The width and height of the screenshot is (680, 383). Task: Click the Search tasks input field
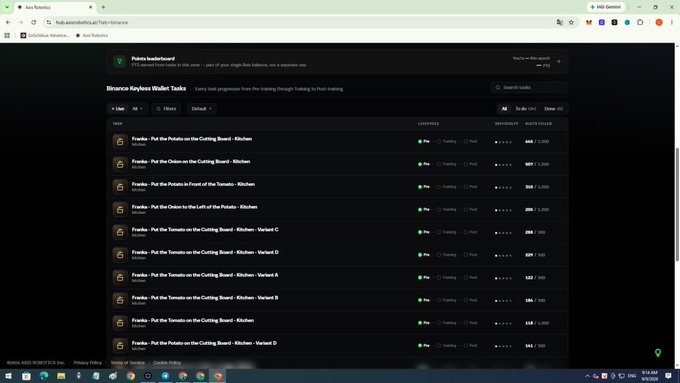[x=530, y=88]
